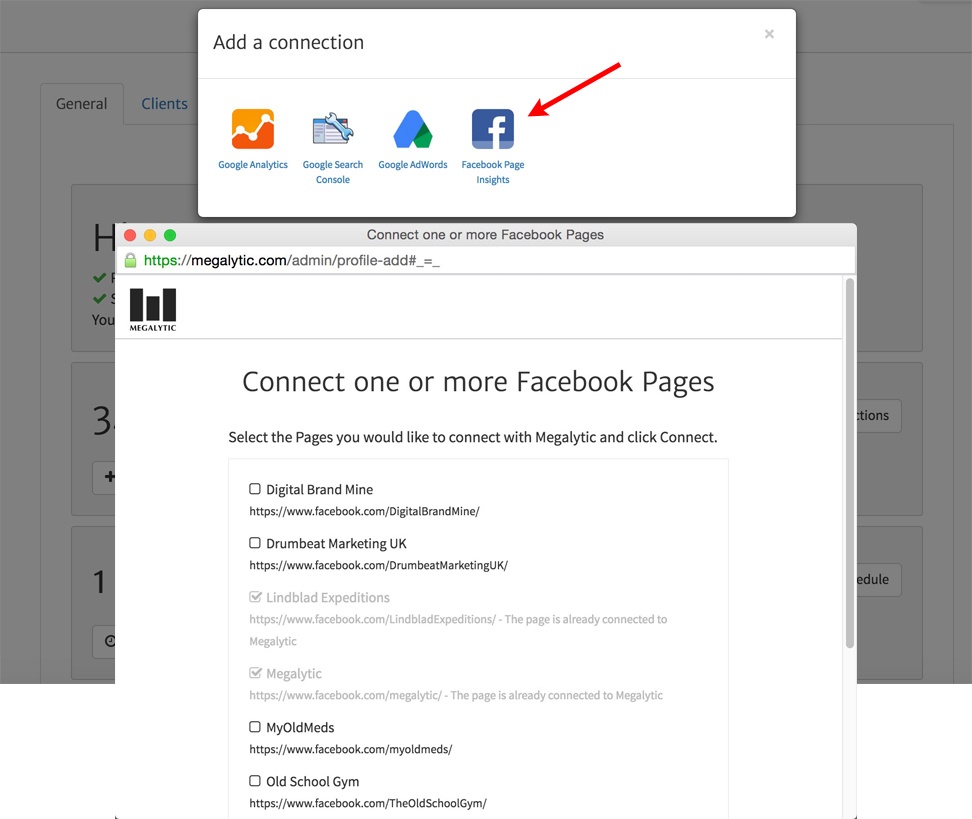
Task: Select the Google Search Console icon
Action: tap(333, 129)
